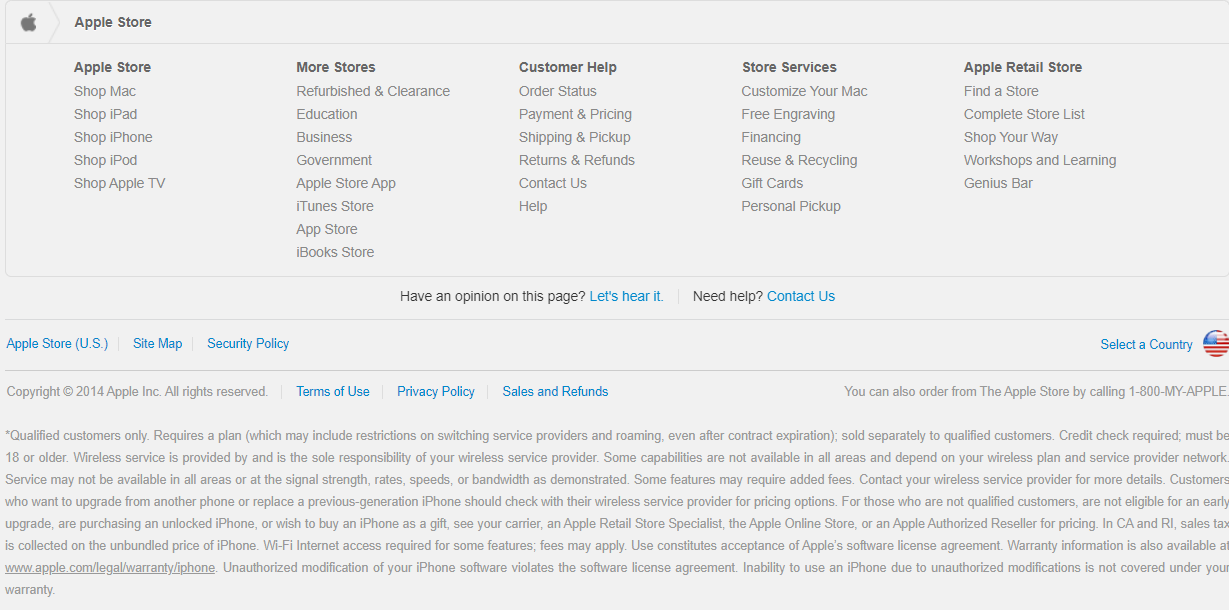Click Find a Store
The height and width of the screenshot is (610, 1229).
(1001, 91)
